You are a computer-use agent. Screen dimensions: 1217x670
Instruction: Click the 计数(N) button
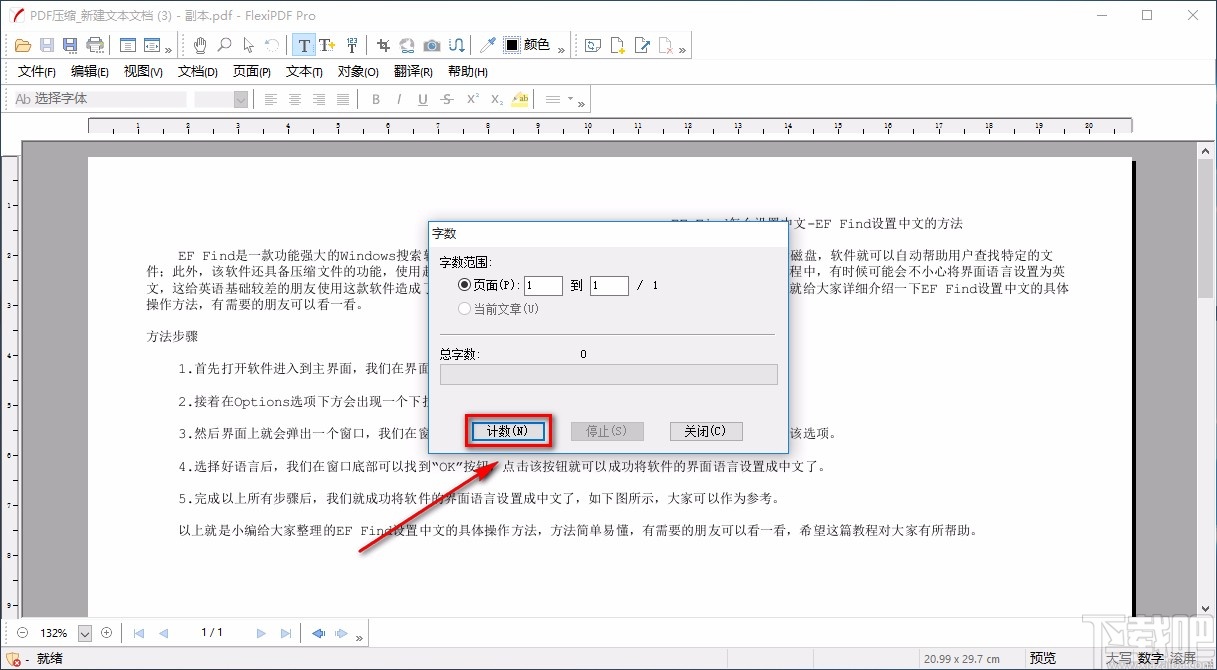(507, 431)
